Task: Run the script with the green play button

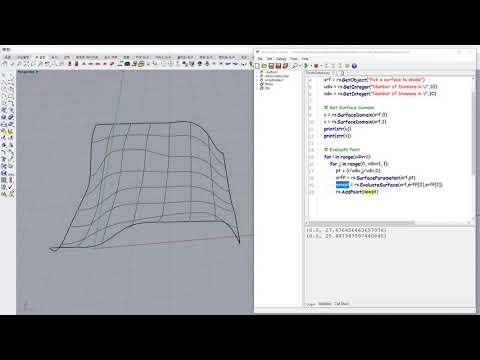Action: tap(306, 66)
